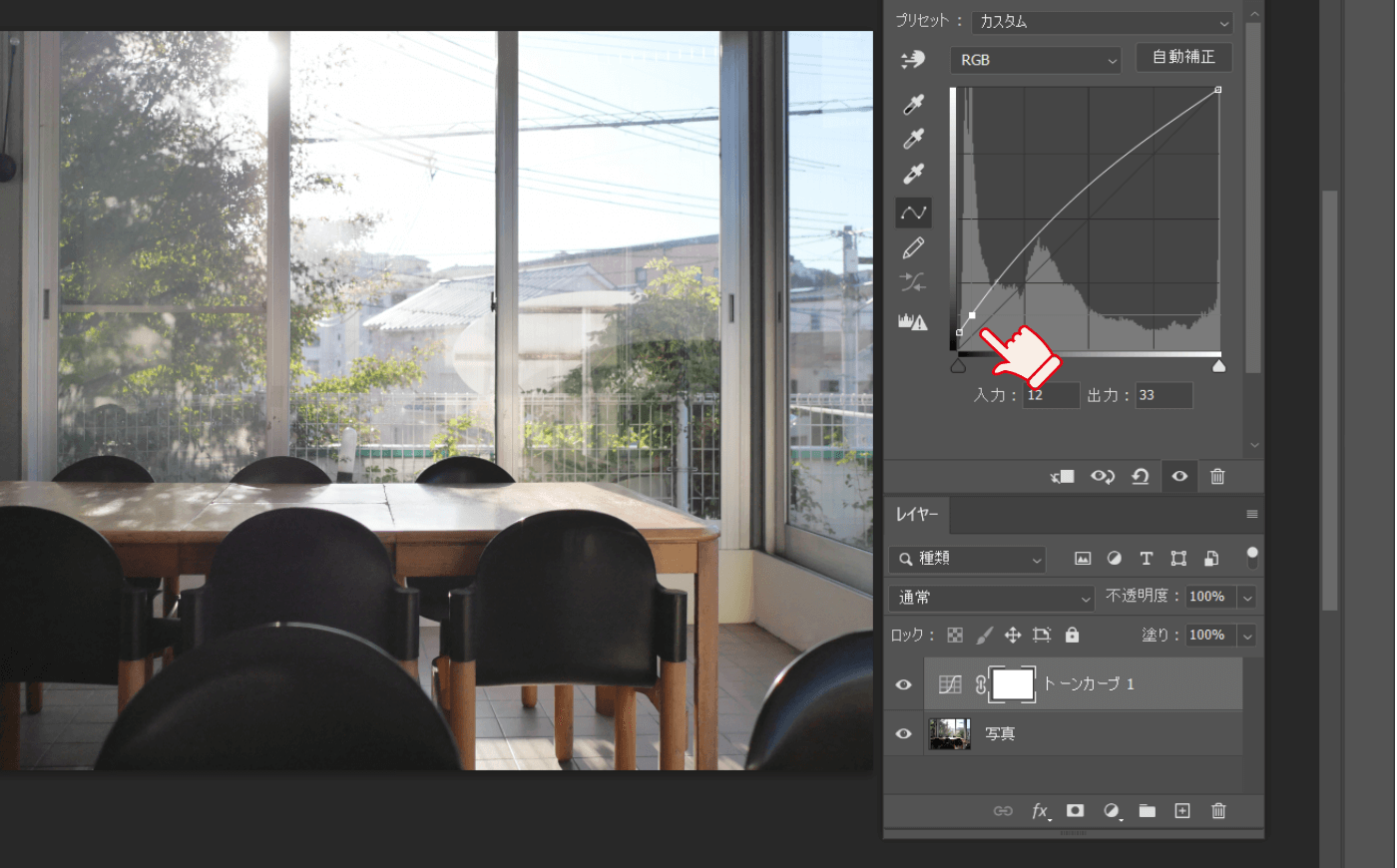
Task: Expand the 不透明度 opacity slider arrow
Action: (x=1246, y=598)
